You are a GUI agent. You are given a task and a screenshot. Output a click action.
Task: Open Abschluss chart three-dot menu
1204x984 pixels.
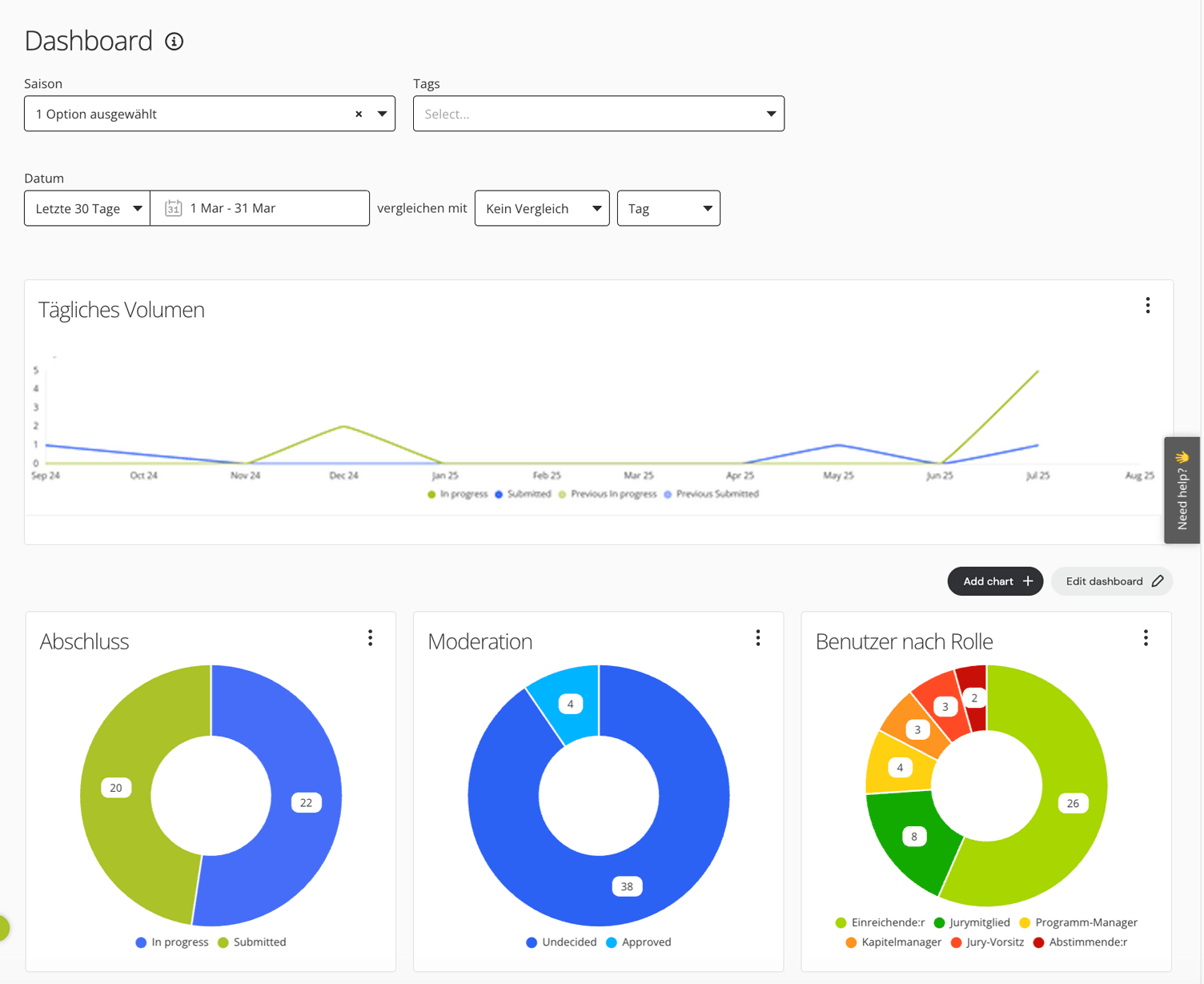pos(370,638)
